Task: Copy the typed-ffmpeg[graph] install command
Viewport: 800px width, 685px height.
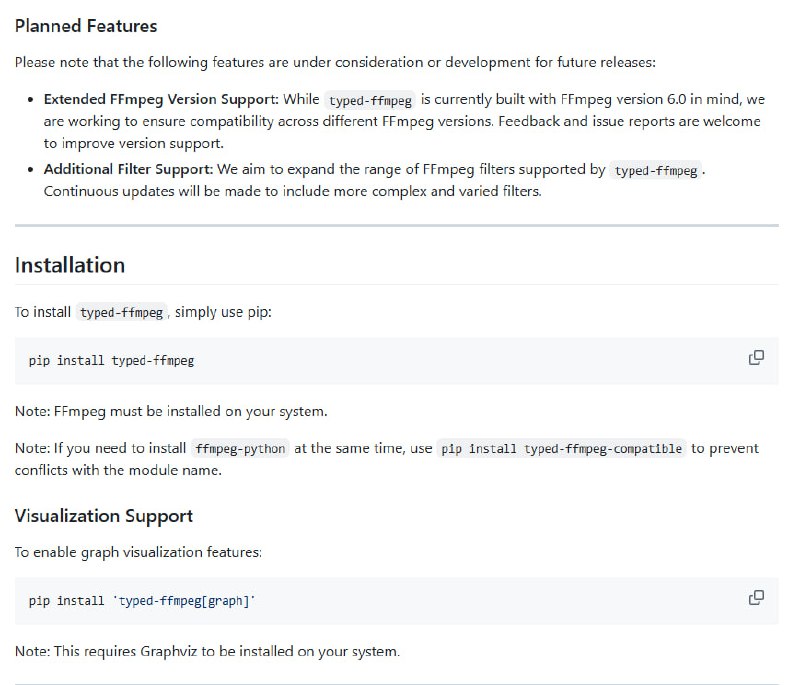Action: [756, 598]
